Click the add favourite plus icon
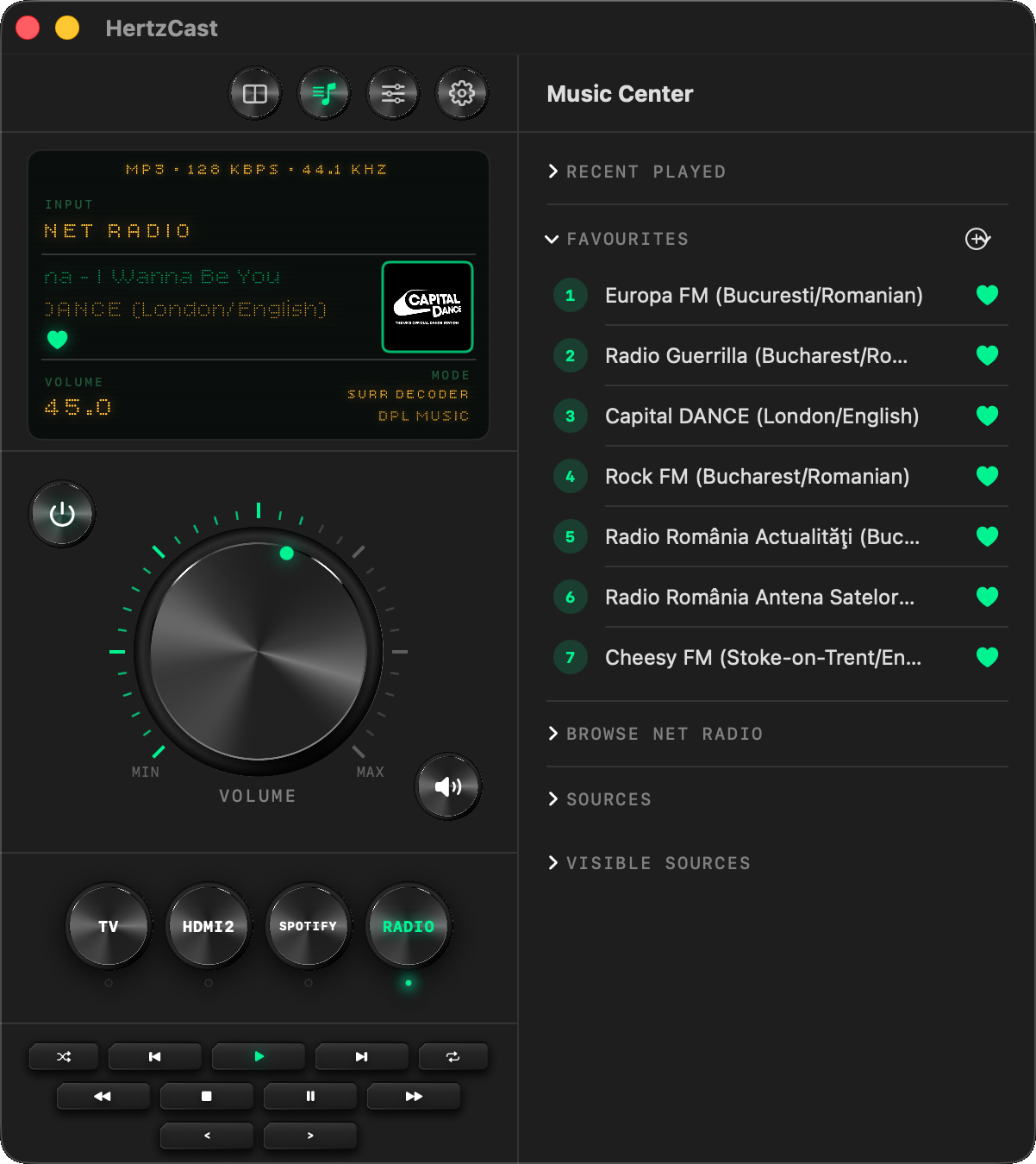The height and width of the screenshot is (1164, 1036). coord(977,239)
